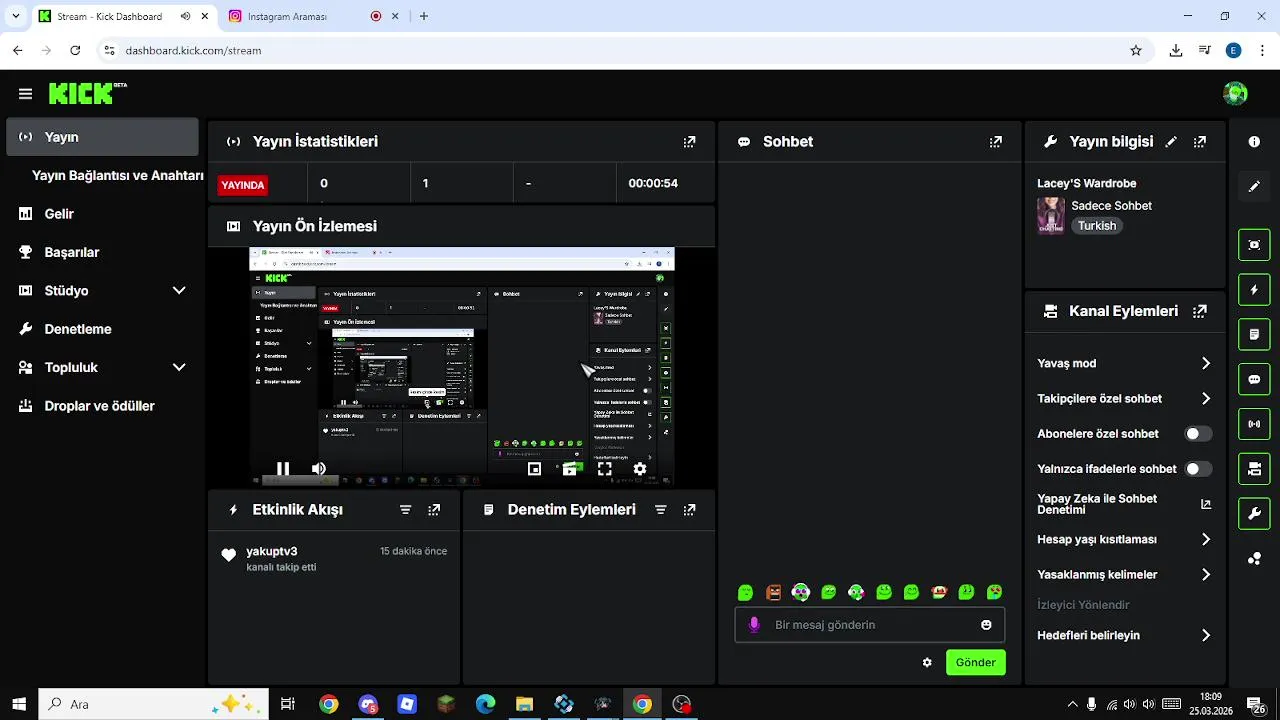Pop out the Kanal Eylemleri panel

tap(1200, 311)
